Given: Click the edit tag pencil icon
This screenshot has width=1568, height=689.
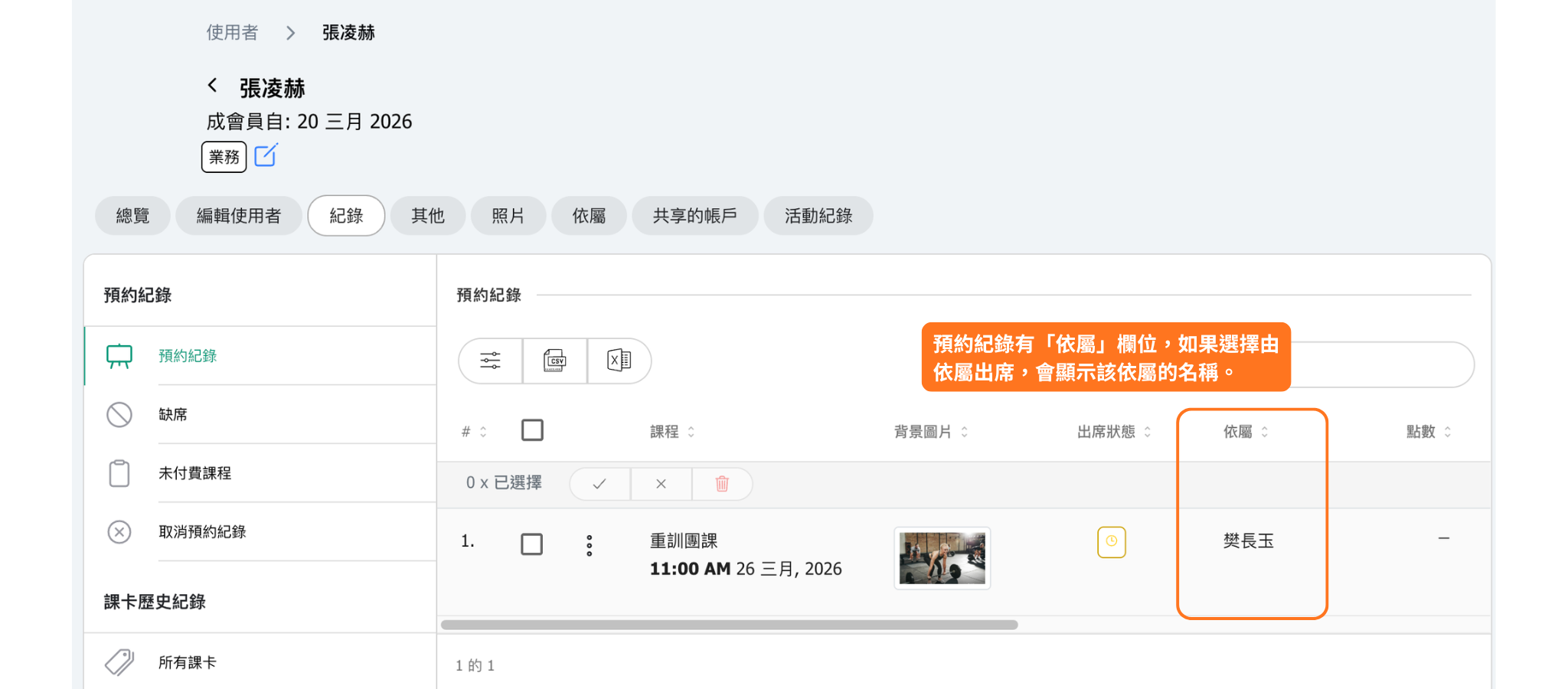Looking at the screenshot, I should (x=266, y=155).
